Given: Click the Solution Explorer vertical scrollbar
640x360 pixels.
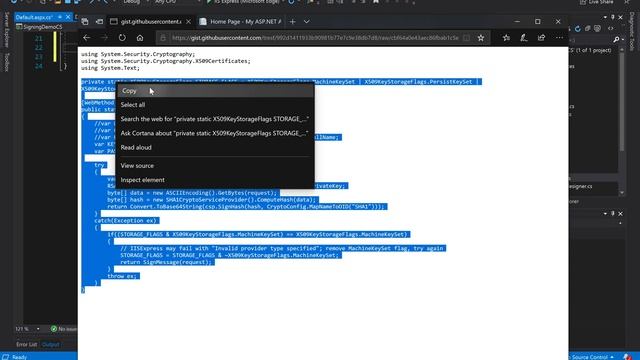Looking at the screenshot, I should (622, 102).
